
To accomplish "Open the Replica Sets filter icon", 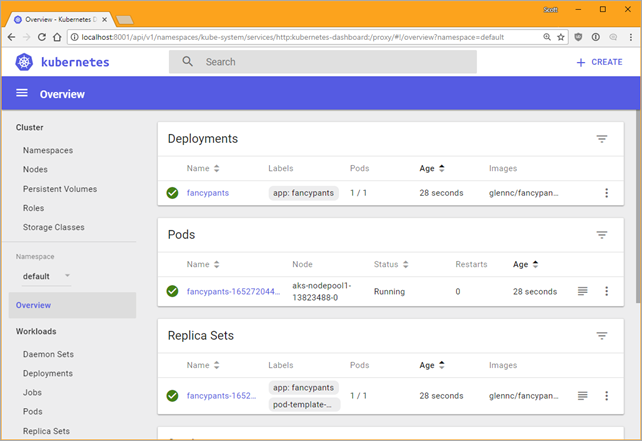I will [x=601, y=336].
